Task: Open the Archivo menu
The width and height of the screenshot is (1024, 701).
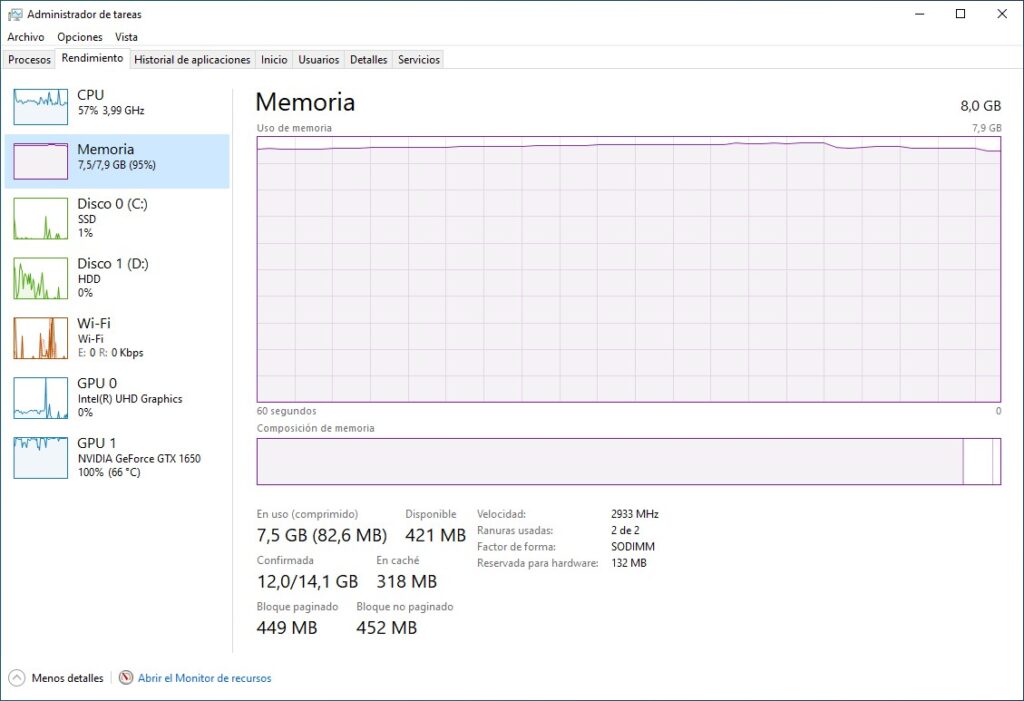Action: [x=26, y=37]
